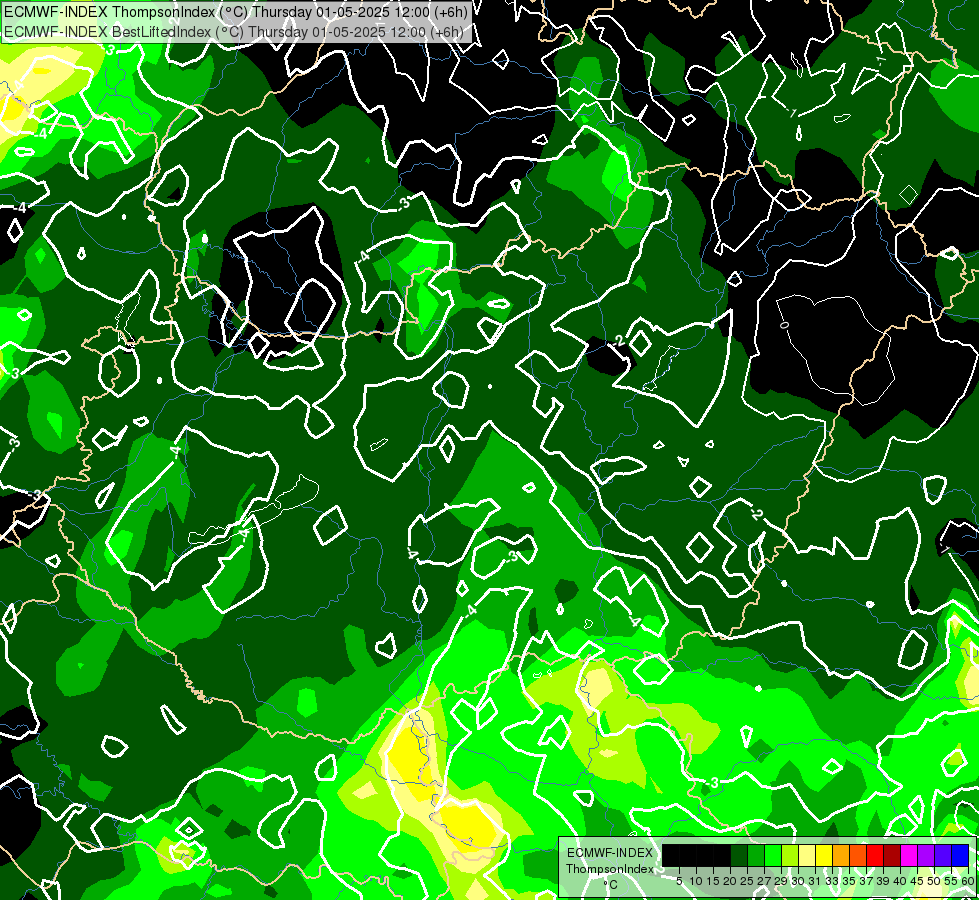Select the bright green 27-29 legend swatch
The image size is (979, 900).
[x=773, y=855]
